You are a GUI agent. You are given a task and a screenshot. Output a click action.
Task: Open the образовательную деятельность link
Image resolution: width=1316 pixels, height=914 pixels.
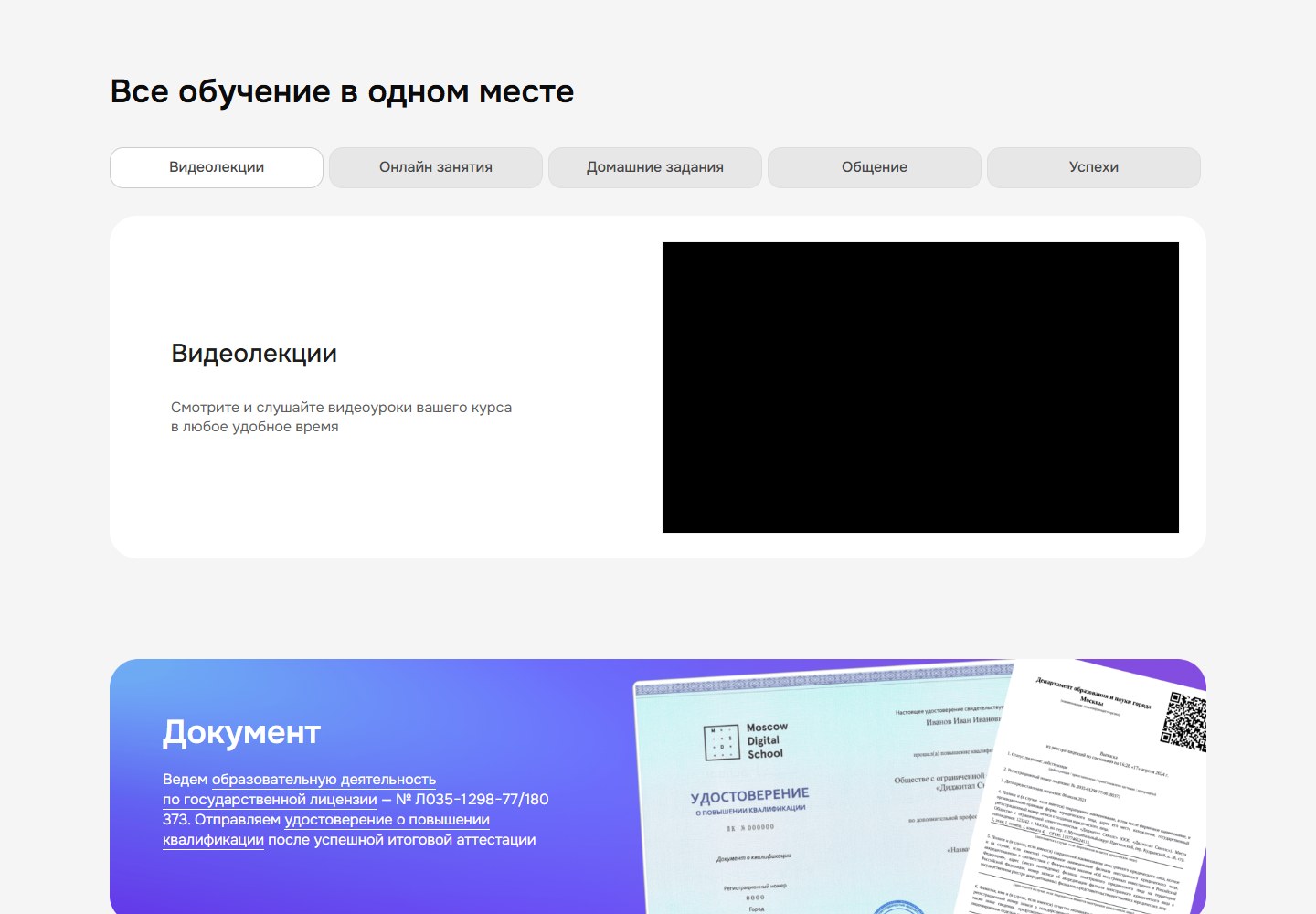tap(324, 780)
